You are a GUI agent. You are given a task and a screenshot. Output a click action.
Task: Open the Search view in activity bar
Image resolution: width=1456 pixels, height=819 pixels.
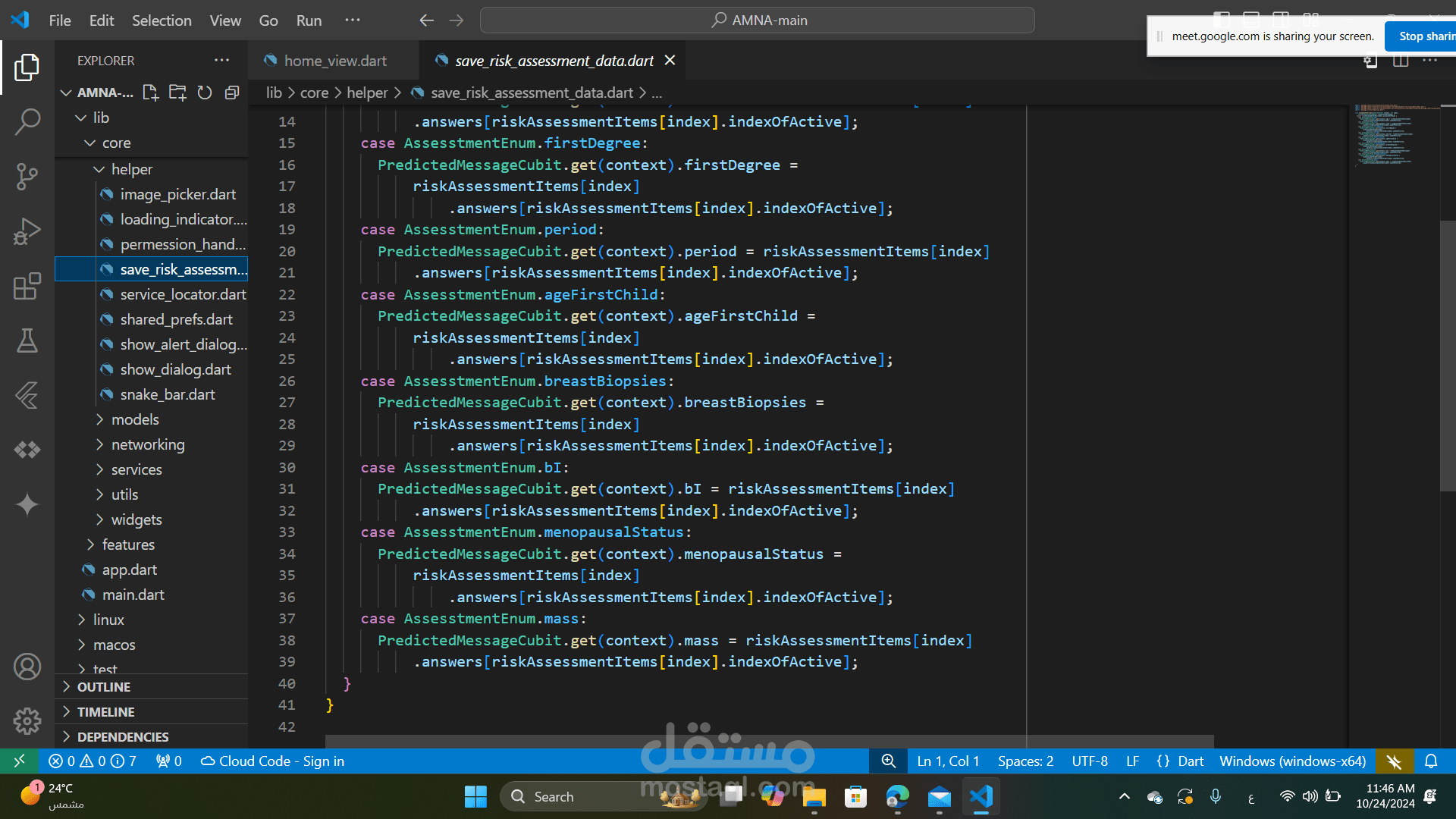[27, 121]
